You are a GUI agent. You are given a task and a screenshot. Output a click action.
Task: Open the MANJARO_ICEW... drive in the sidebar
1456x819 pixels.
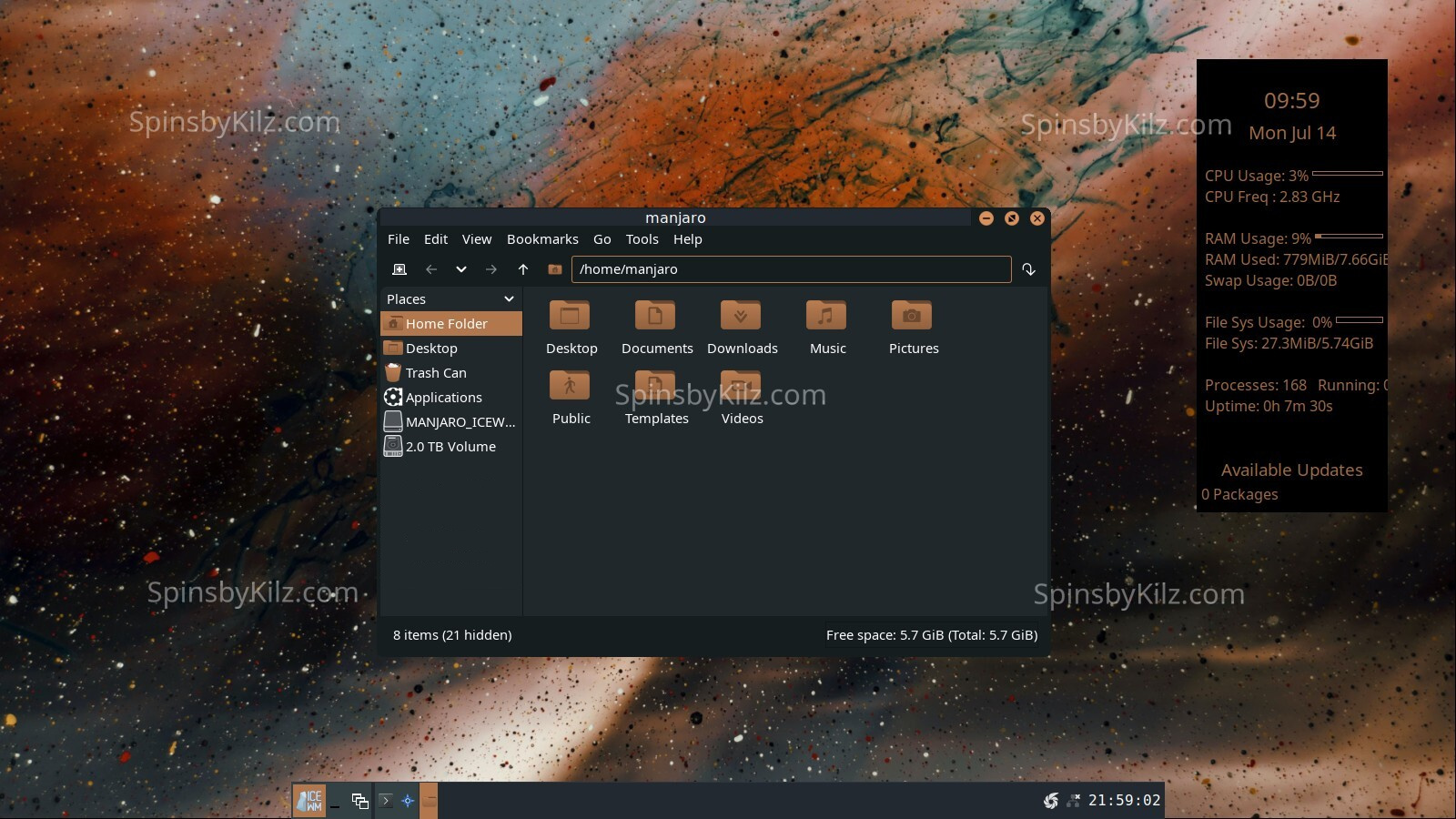click(451, 422)
